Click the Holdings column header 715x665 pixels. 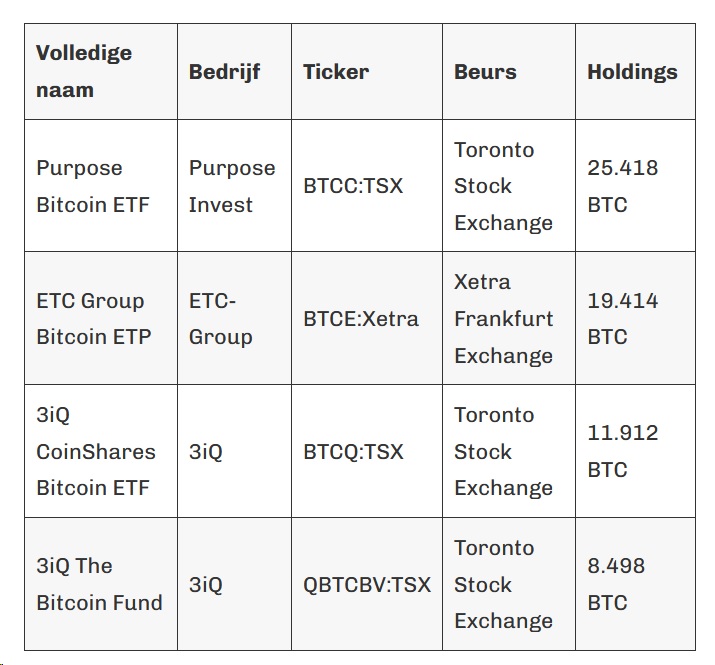pos(635,72)
